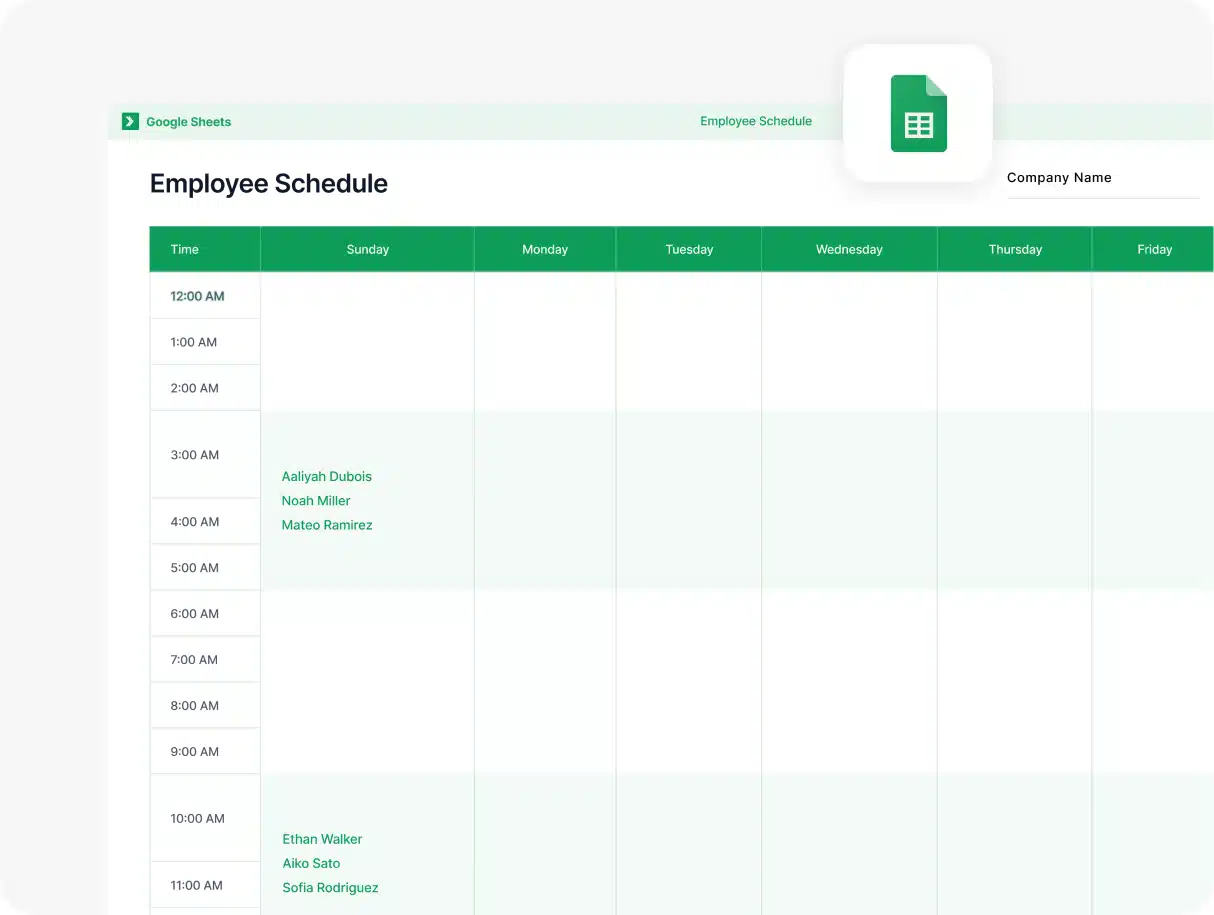Click the green Sheets file icon card
The width and height of the screenshot is (1214, 915).
(x=917, y=113)
